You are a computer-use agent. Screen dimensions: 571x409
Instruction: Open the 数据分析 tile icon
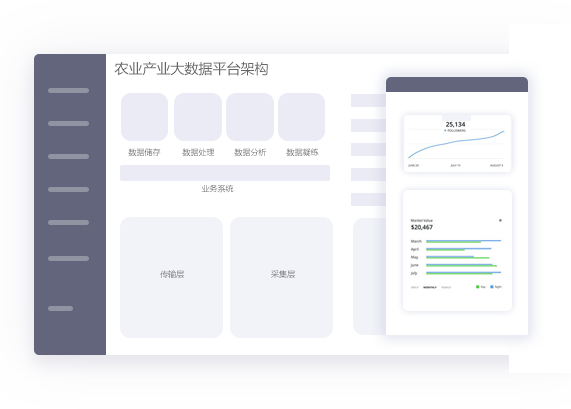pos(250,117)
